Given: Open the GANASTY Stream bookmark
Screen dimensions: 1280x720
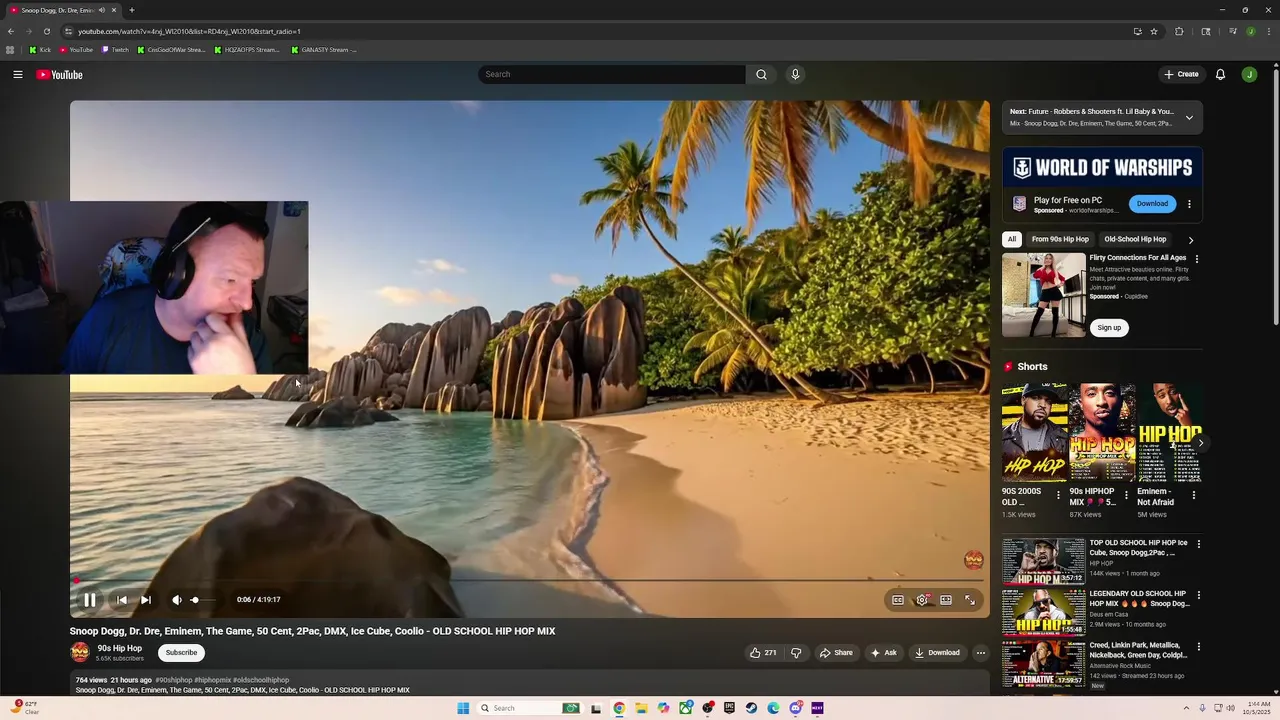Looking at the screenshot, I should coord(324,50).
